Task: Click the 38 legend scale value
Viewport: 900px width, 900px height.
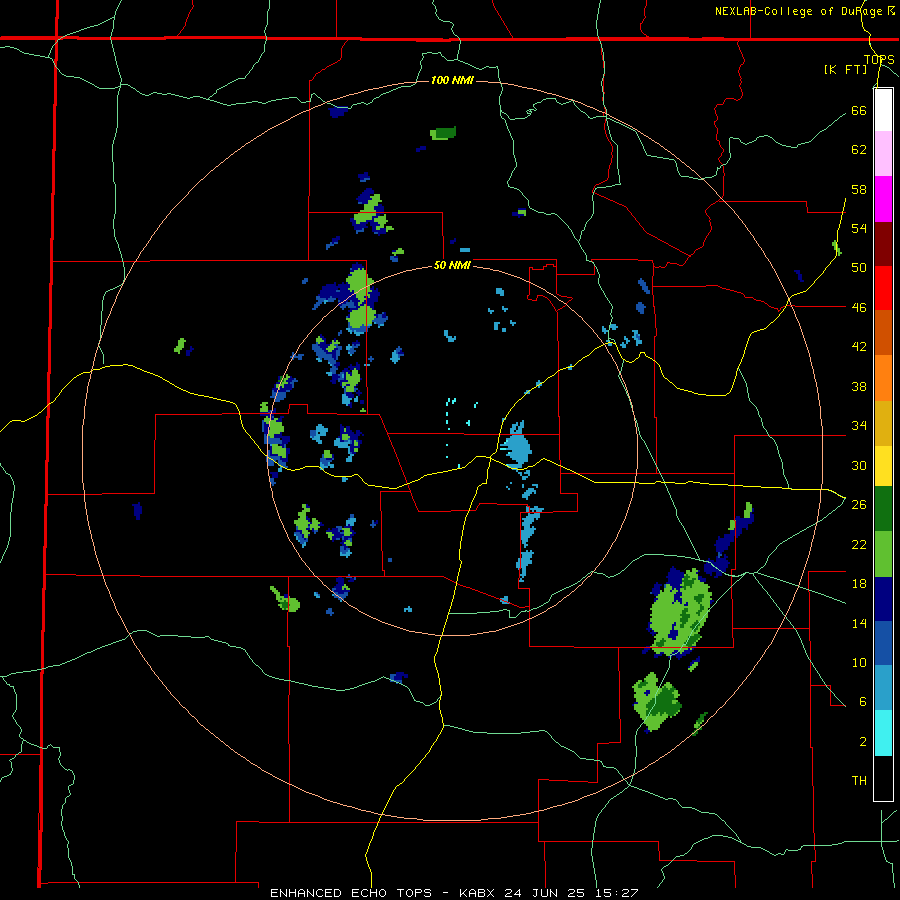Action: (x=859, y=387)
